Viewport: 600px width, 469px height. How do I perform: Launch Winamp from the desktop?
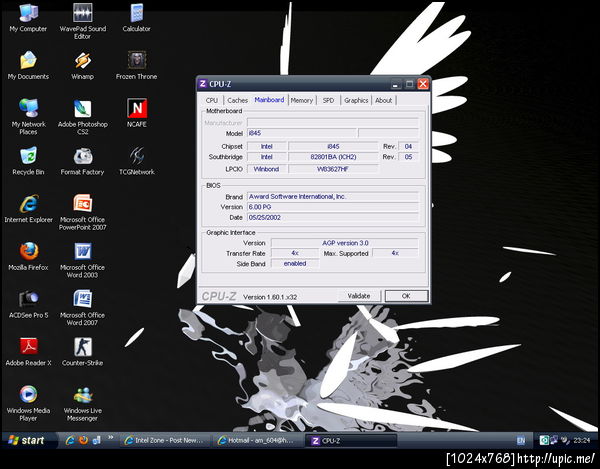82,66
